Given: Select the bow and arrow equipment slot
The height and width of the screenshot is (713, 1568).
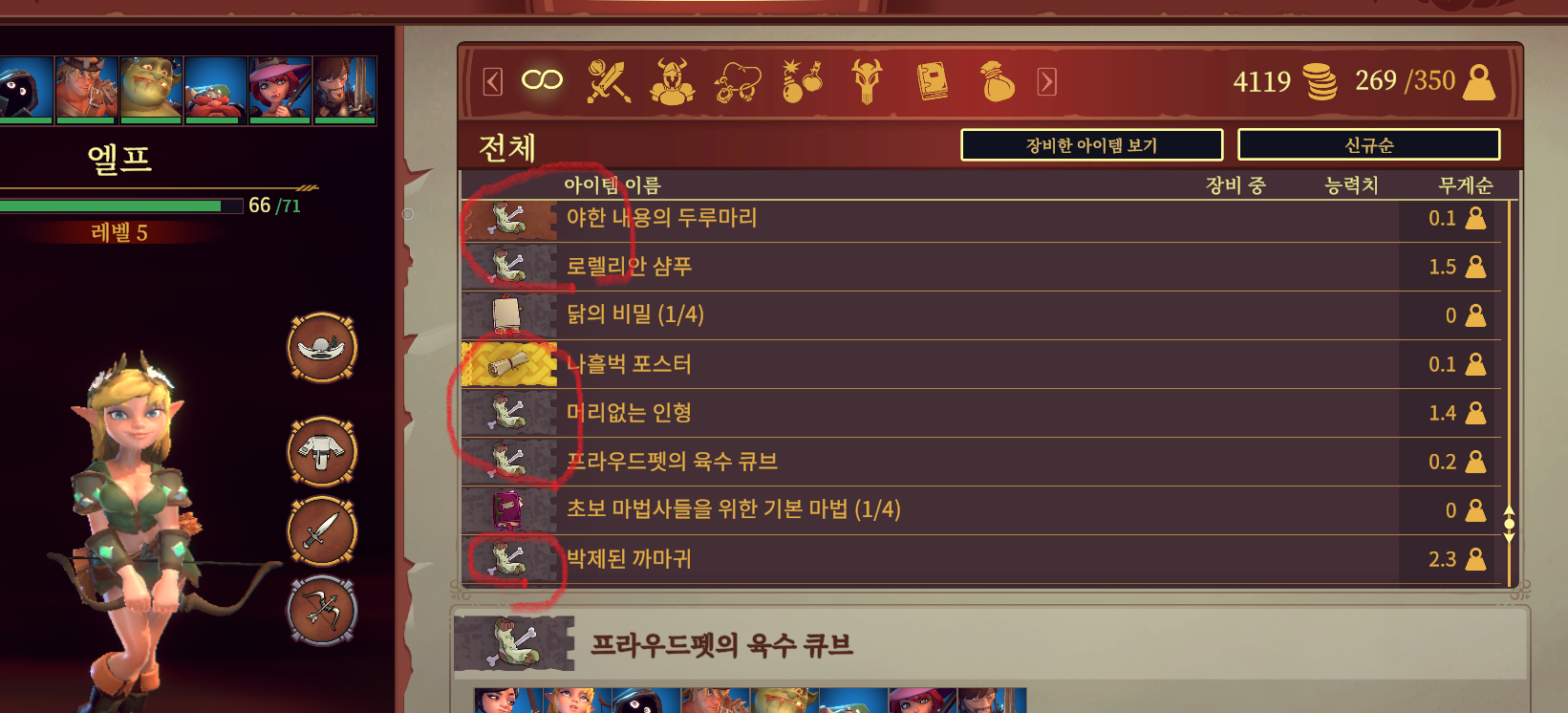Looking at the screenshot, I should click(x=323, y=611).
